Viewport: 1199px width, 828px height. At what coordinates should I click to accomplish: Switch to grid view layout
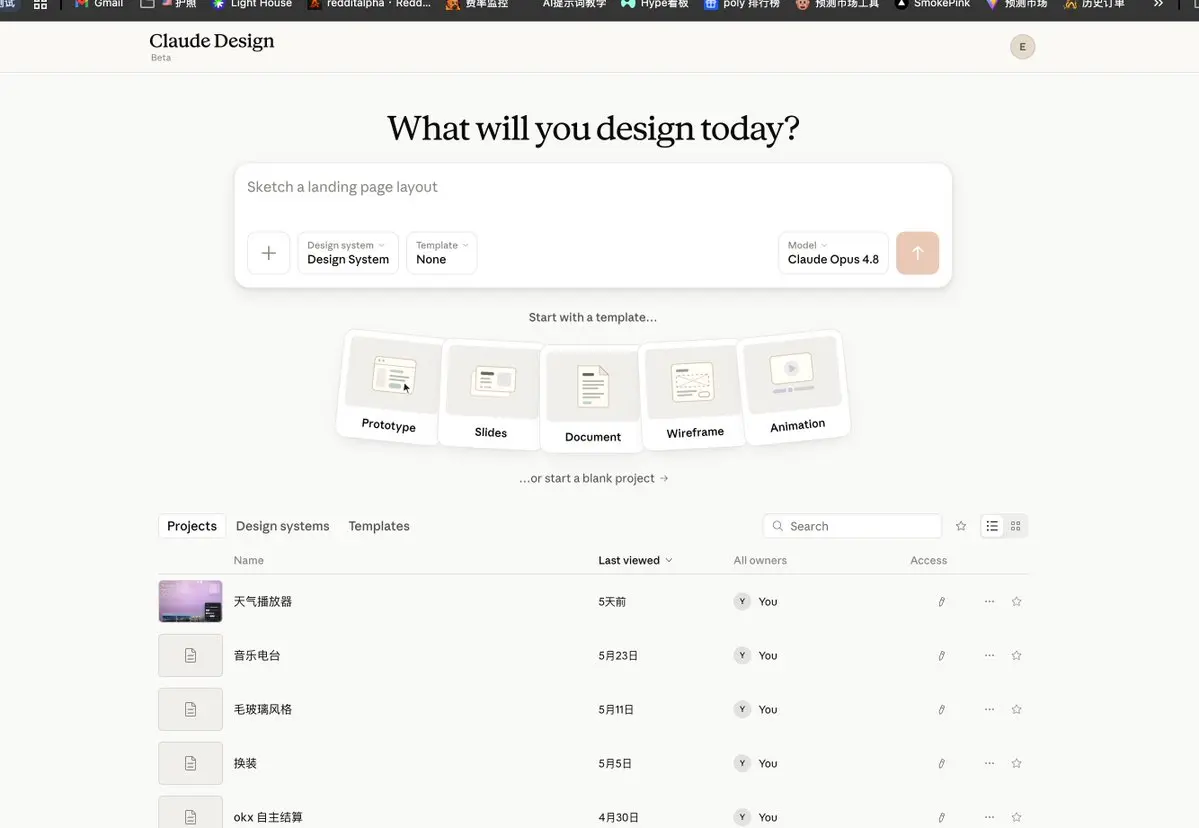[1015, 526]
